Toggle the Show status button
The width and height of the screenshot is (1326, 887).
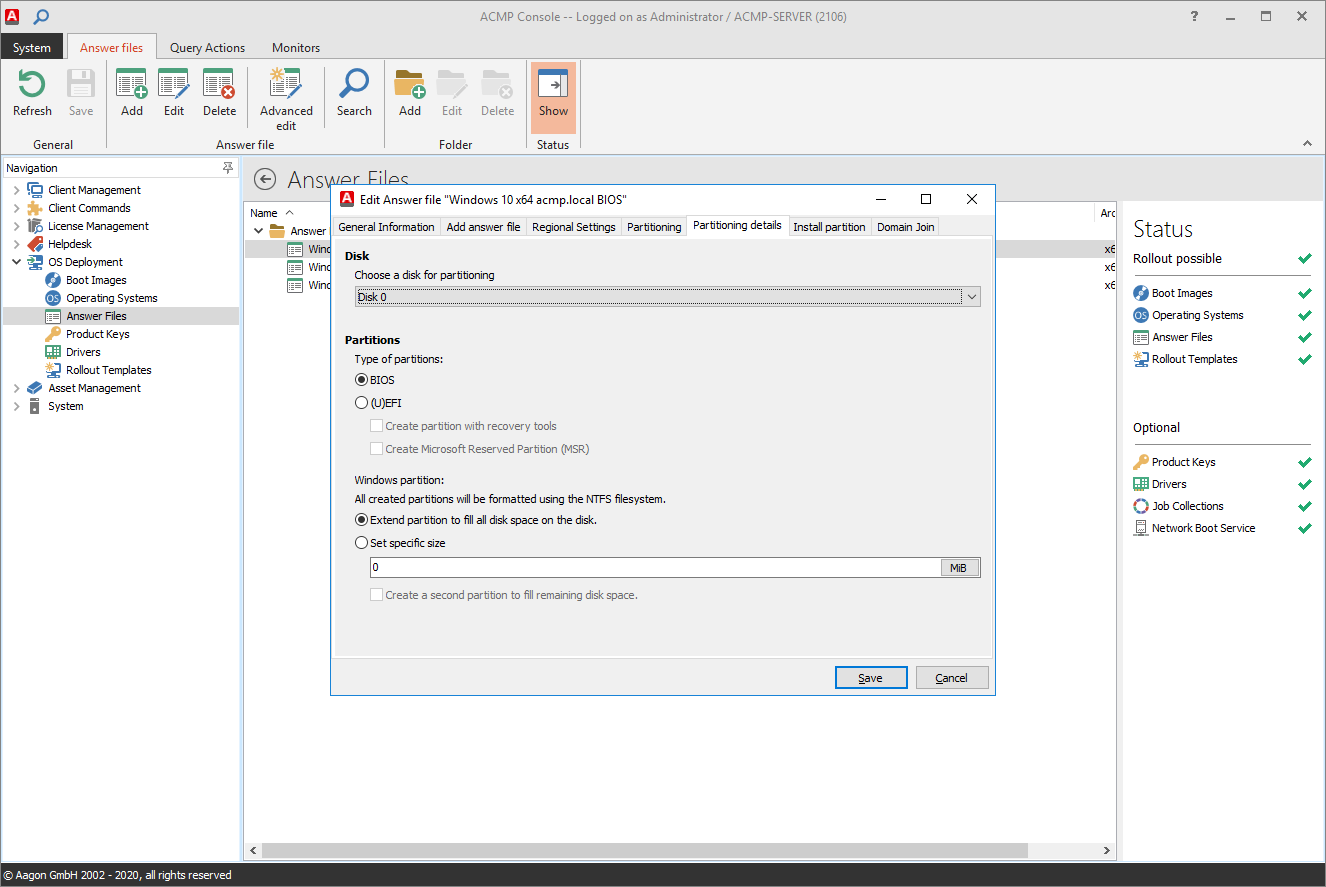point(553,97)
